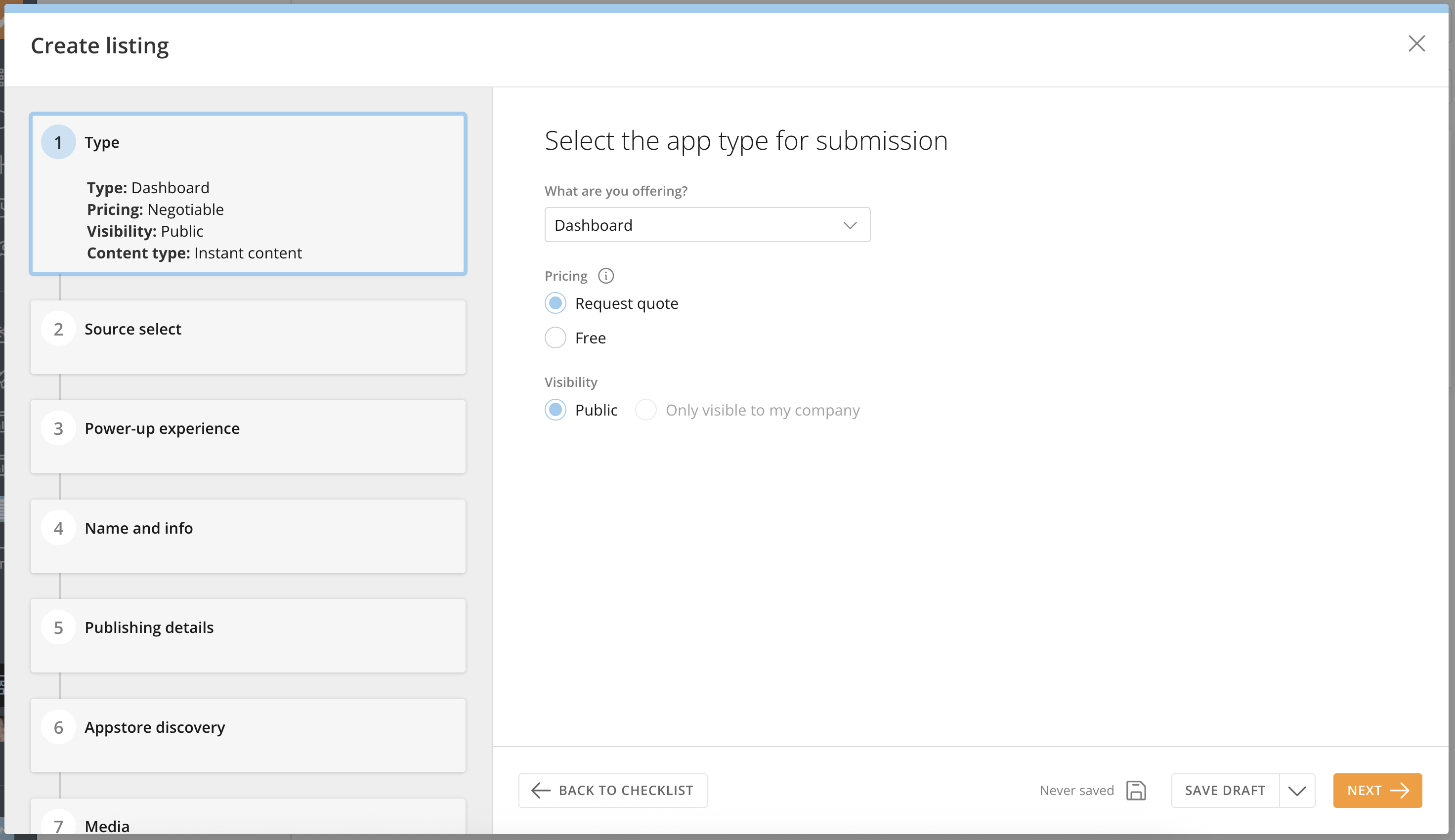Click step number 3 circle icon
This screenshot has height=840, width=1455.
[58, 429]
